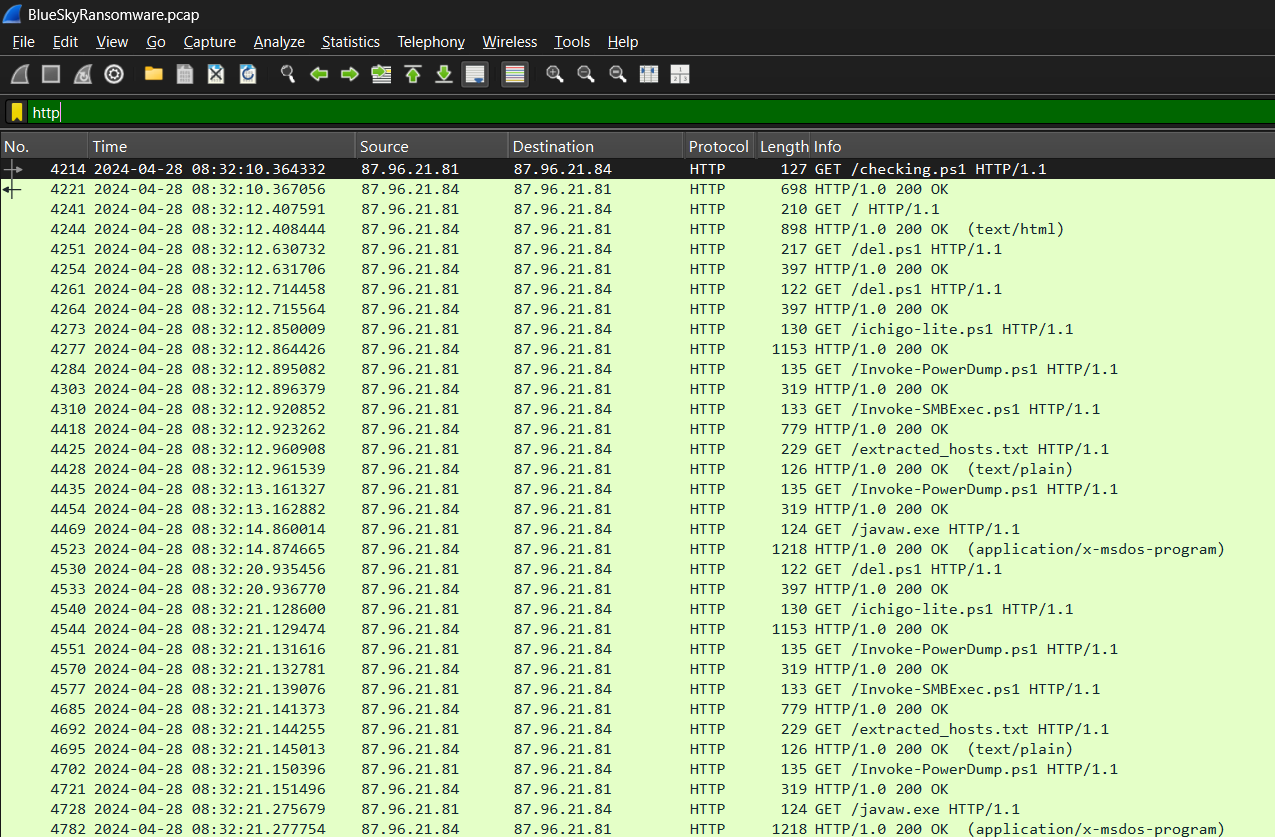This screenshot has width=1275, height=837.
Task: Open display filter bookmark menu
Action: click(x=17, y=113)
